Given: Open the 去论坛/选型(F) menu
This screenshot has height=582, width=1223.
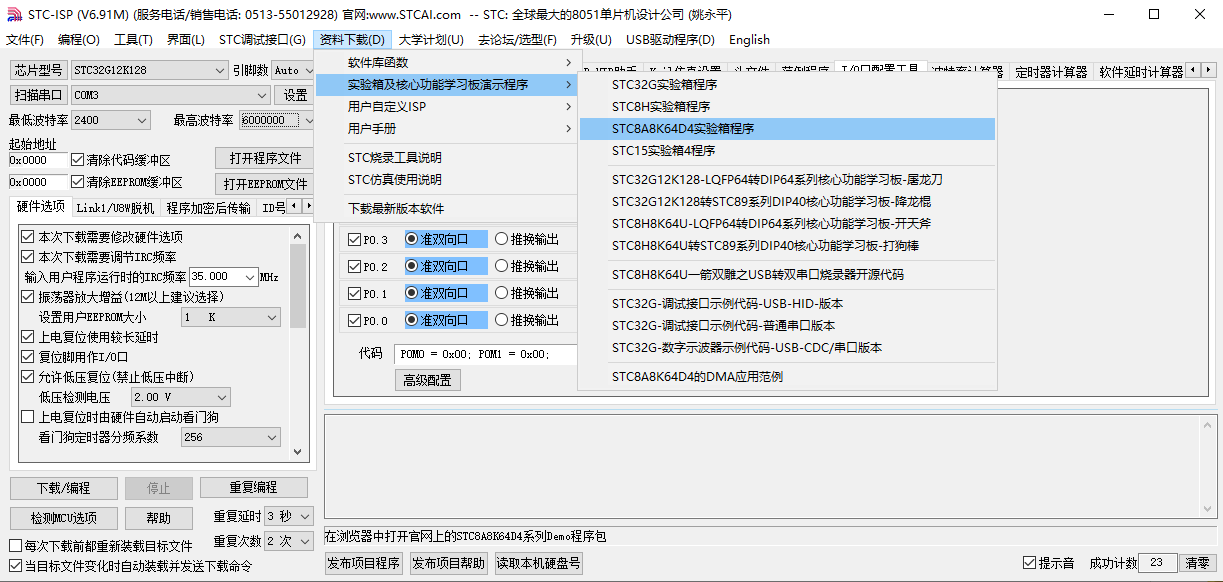Looking at the screenshot, I should click(517, 40).
